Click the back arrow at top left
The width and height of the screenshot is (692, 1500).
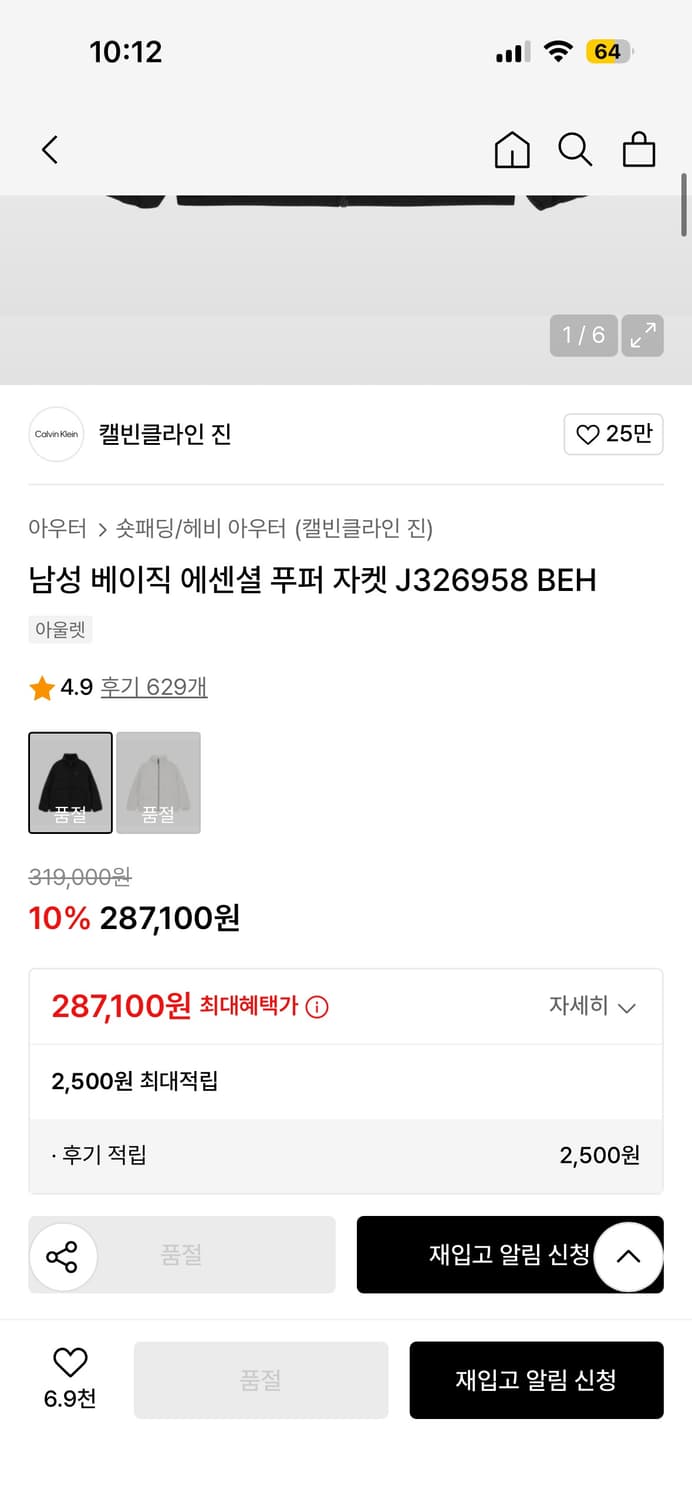point(50,149)
